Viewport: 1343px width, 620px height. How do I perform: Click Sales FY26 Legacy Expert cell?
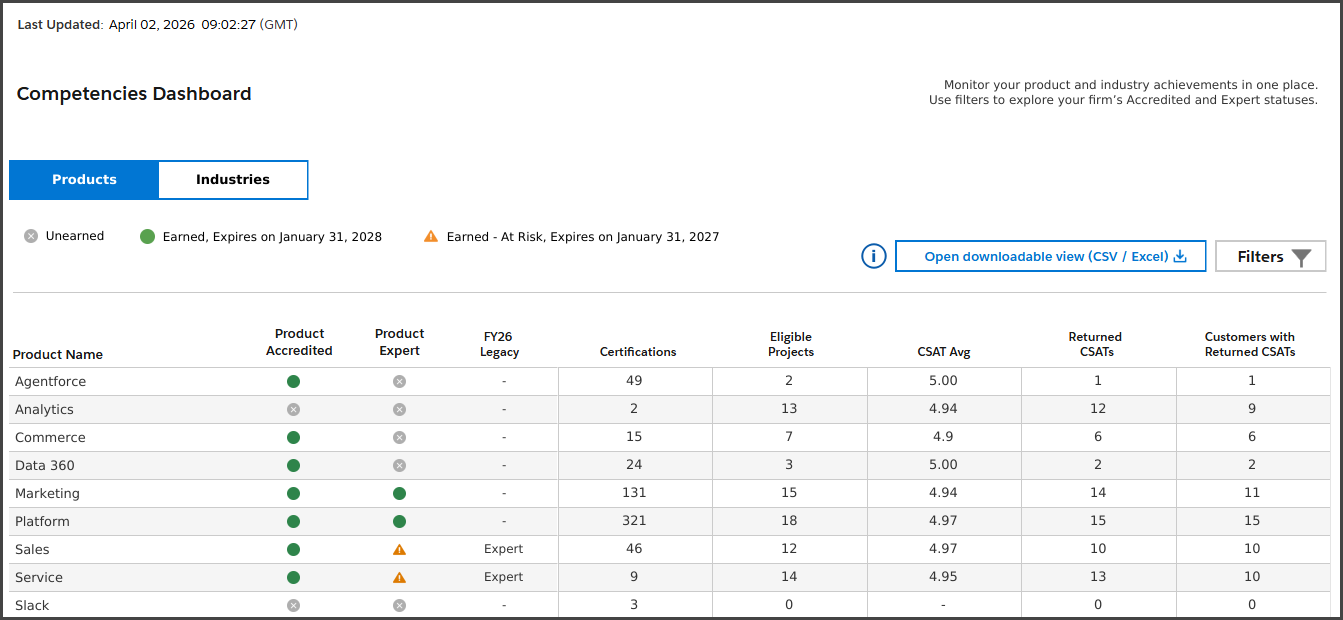point(503,549)
